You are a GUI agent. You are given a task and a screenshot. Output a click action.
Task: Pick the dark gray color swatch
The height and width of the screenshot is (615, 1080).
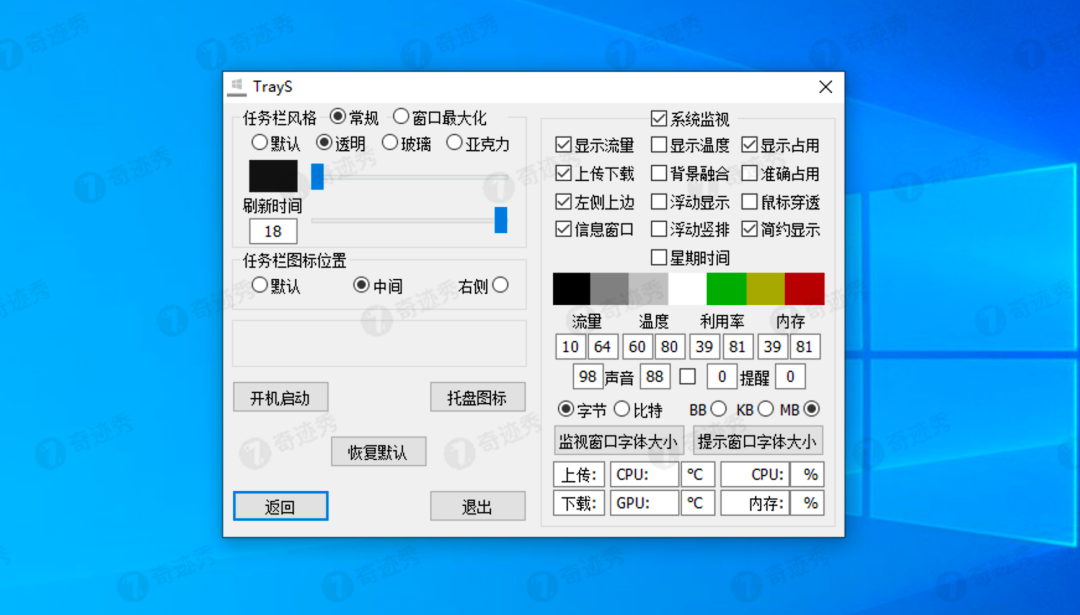click(610, 289)
